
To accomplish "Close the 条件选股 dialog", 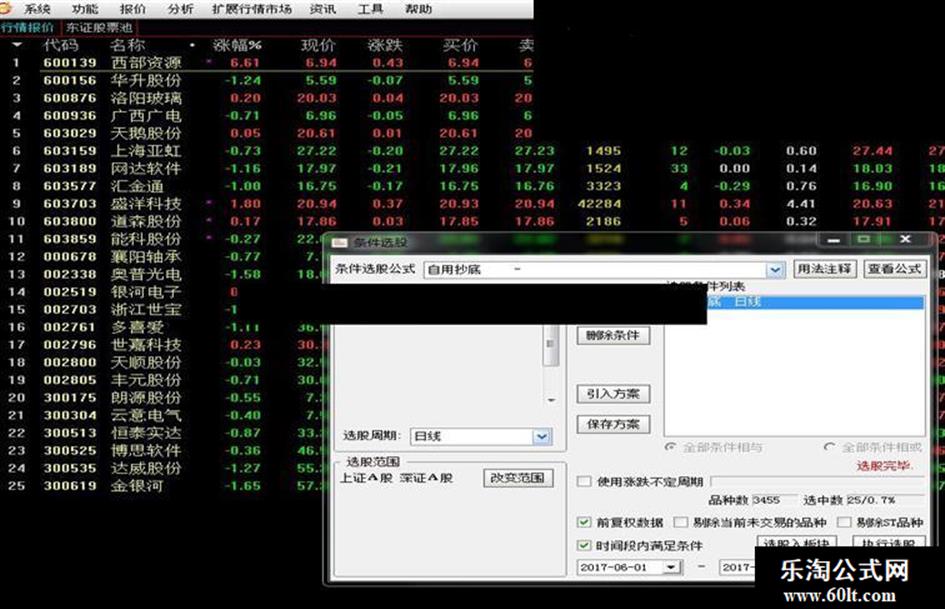I will 905,239.
